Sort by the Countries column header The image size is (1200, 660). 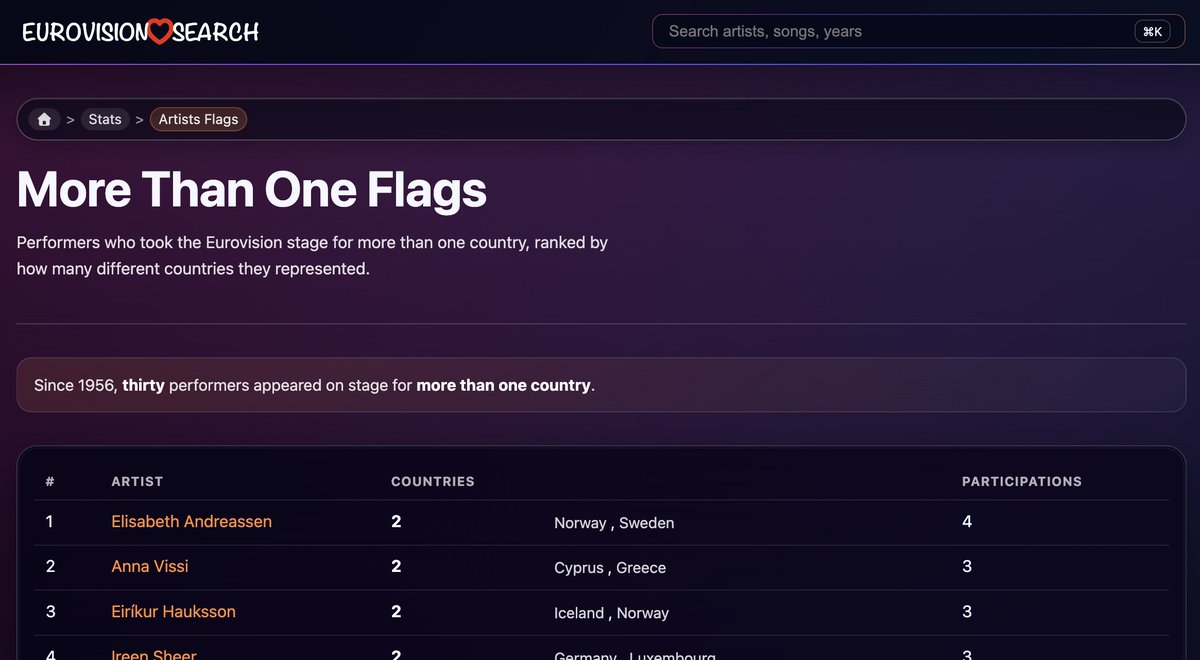point(433,482)
